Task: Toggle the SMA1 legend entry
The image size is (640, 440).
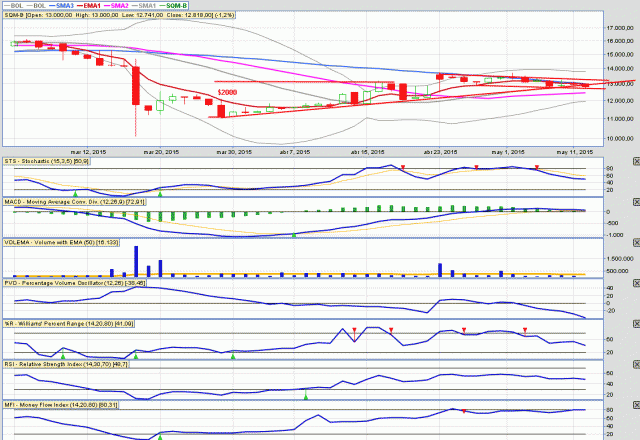Action: click(x=144, y=6)
